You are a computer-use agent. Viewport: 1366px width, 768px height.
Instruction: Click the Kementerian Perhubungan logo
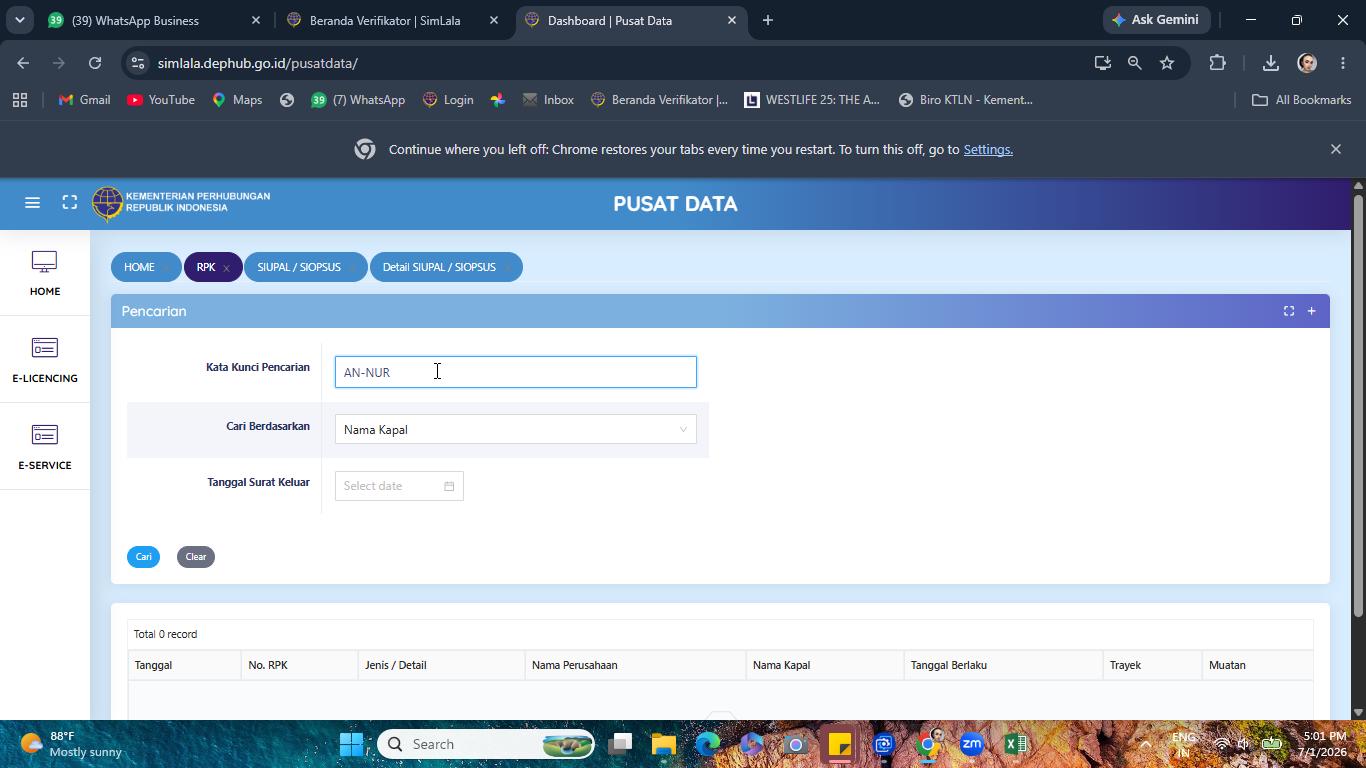pos(181,203)
